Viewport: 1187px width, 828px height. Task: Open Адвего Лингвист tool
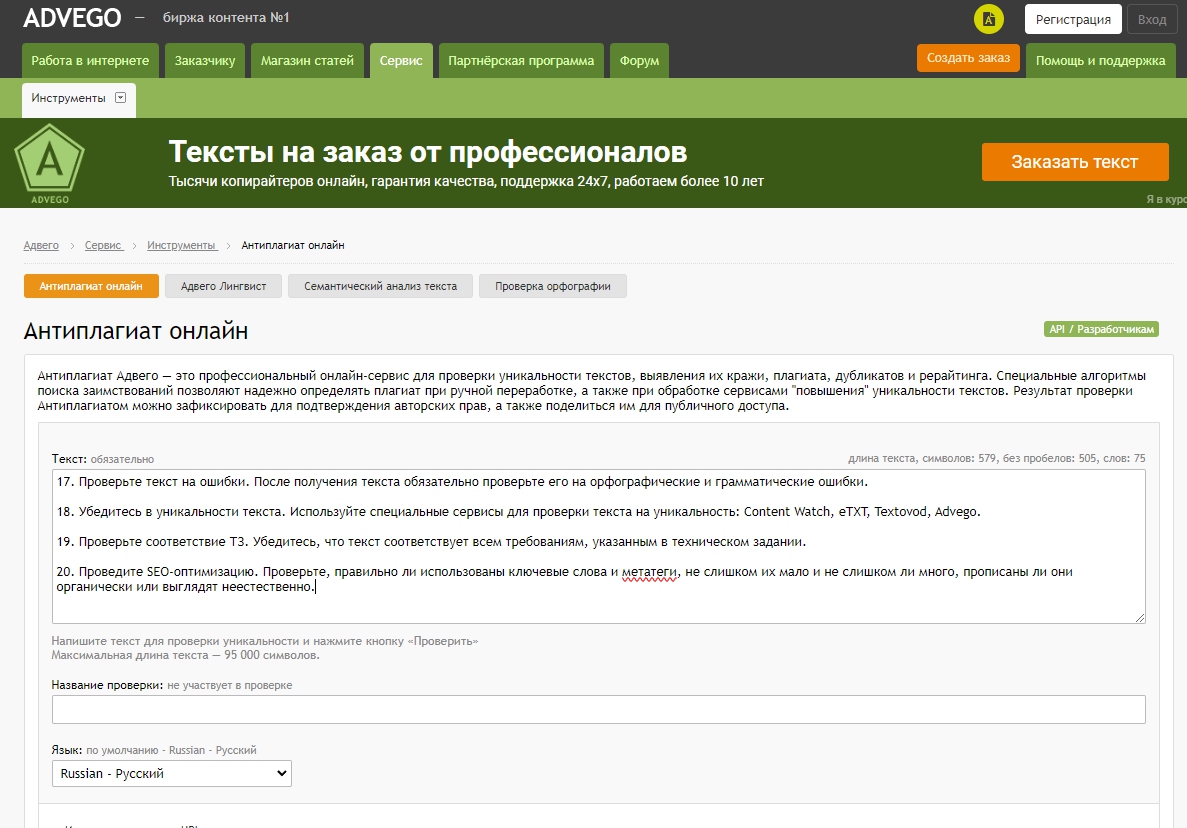[x=223, y=286]
